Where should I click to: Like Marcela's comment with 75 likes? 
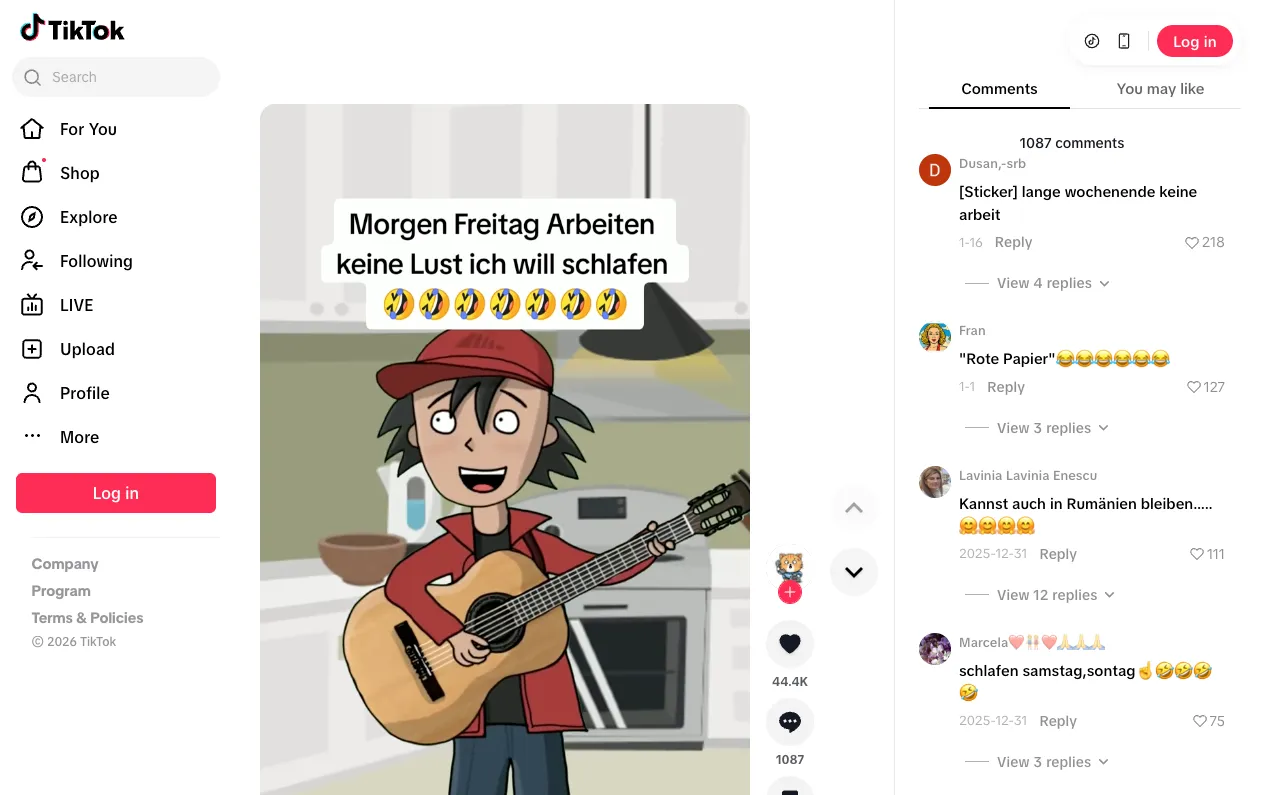tap(1200, 721)
